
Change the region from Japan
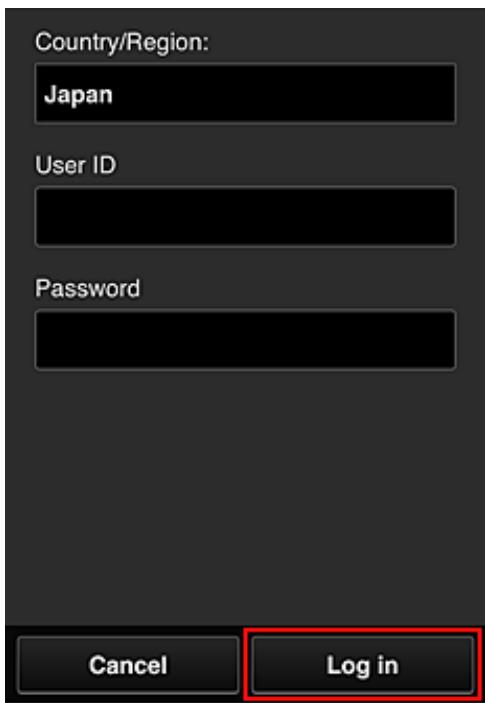246,94
